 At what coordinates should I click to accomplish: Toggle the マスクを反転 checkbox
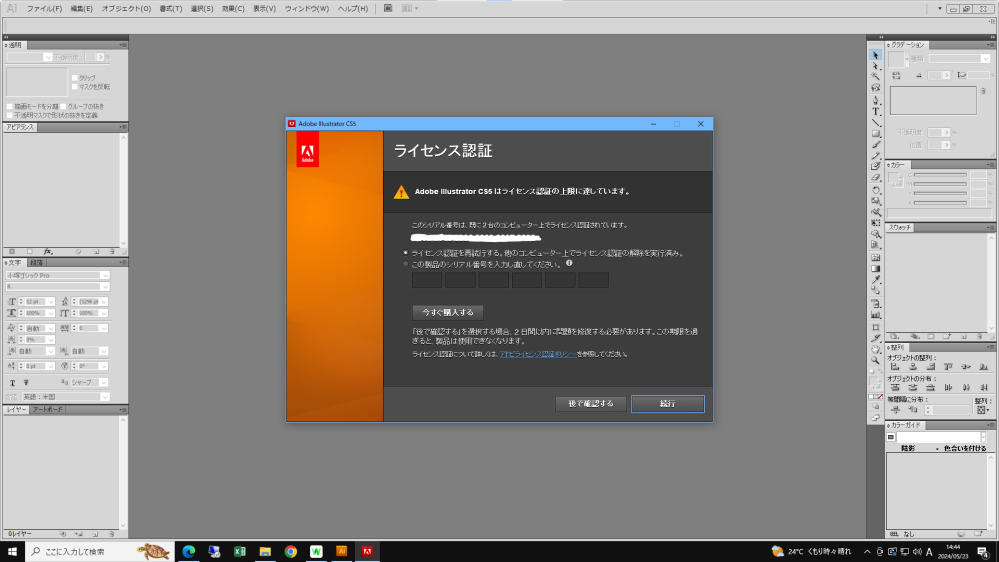point(75,87)
